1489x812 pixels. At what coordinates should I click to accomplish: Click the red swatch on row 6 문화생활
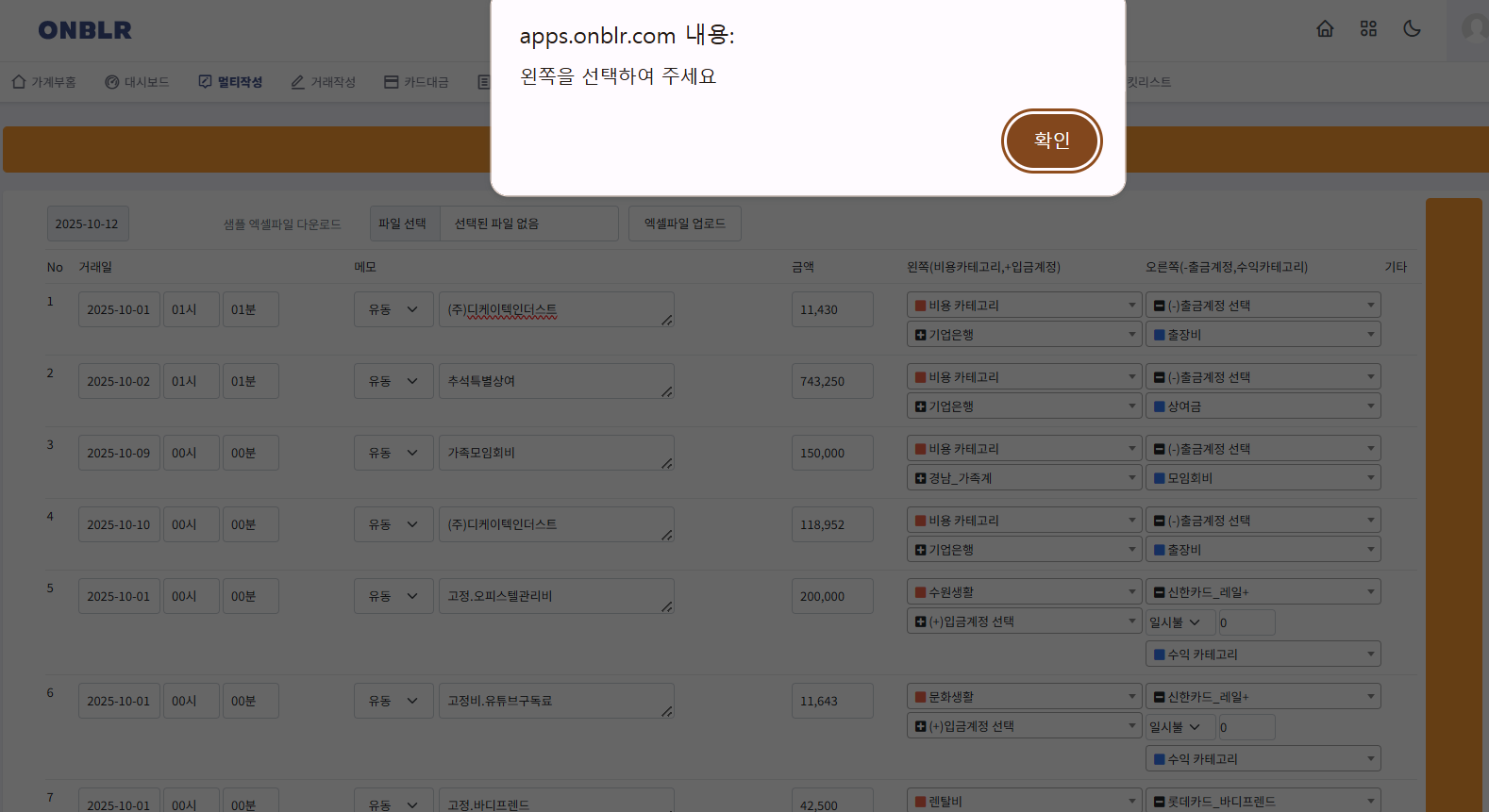click(x=920, y=697)
